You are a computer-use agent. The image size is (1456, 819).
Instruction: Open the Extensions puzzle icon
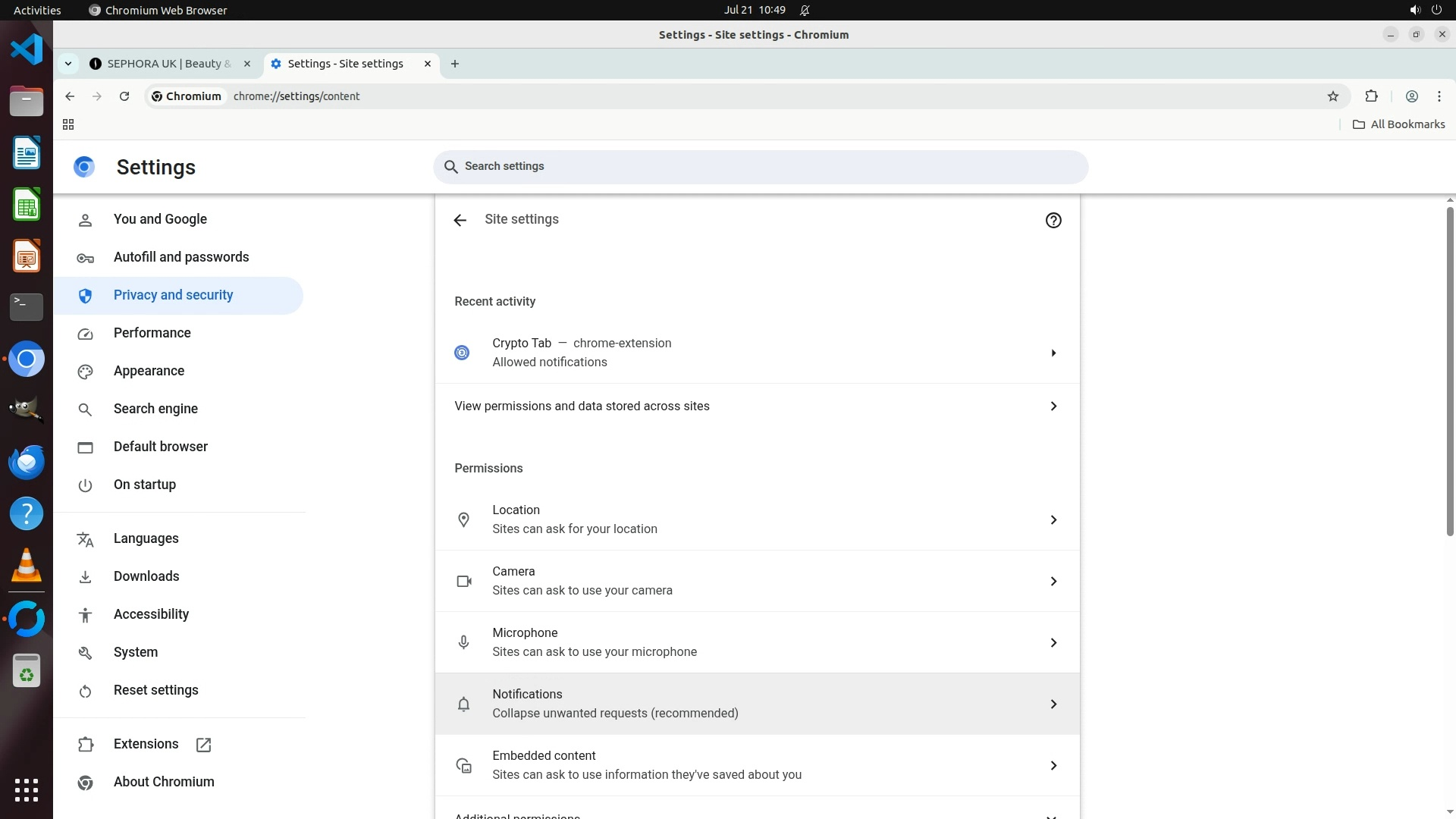coord(1371,96)
